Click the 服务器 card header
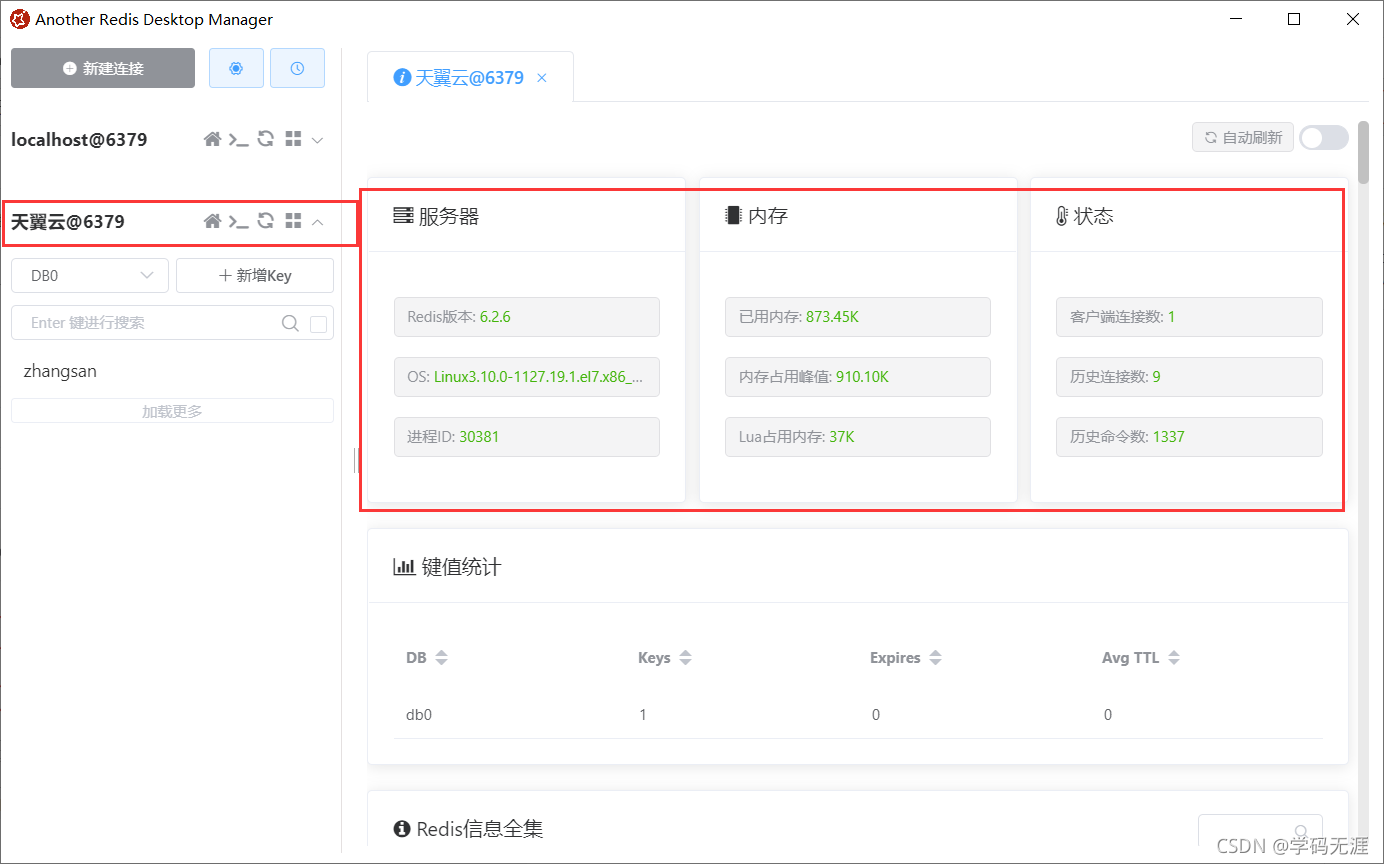Screen dimensions: 1384x864 pyautogui.click(x=526, y=216)
